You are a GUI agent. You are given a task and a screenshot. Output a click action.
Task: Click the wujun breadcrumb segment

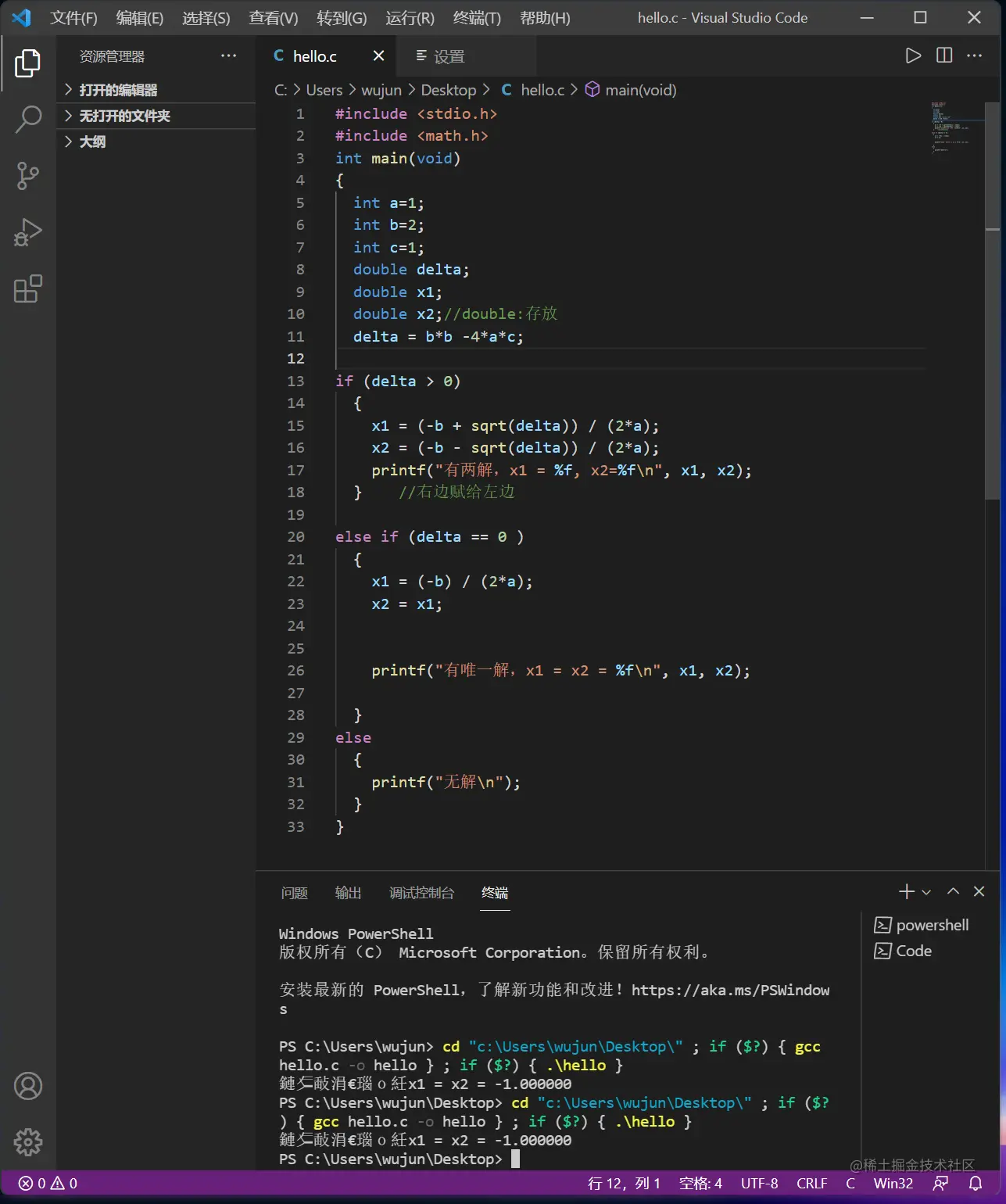click(381, 90)
